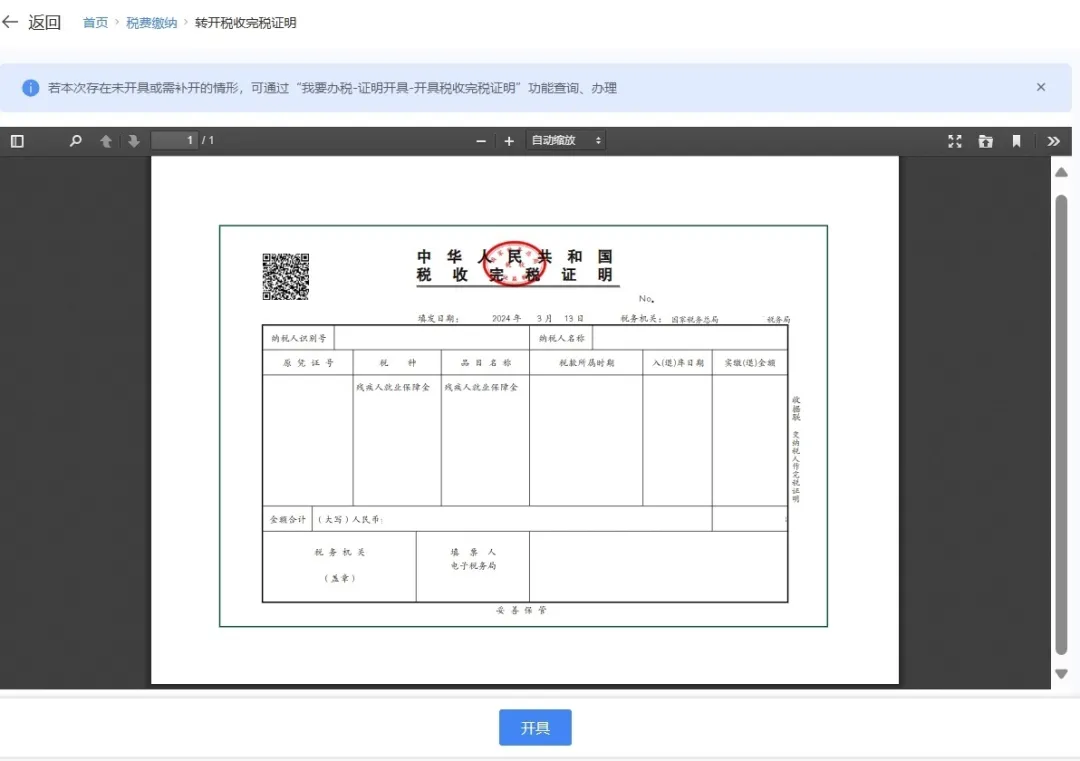
Task: Expand zoom options using the stepper arrows
Action: 597,140
